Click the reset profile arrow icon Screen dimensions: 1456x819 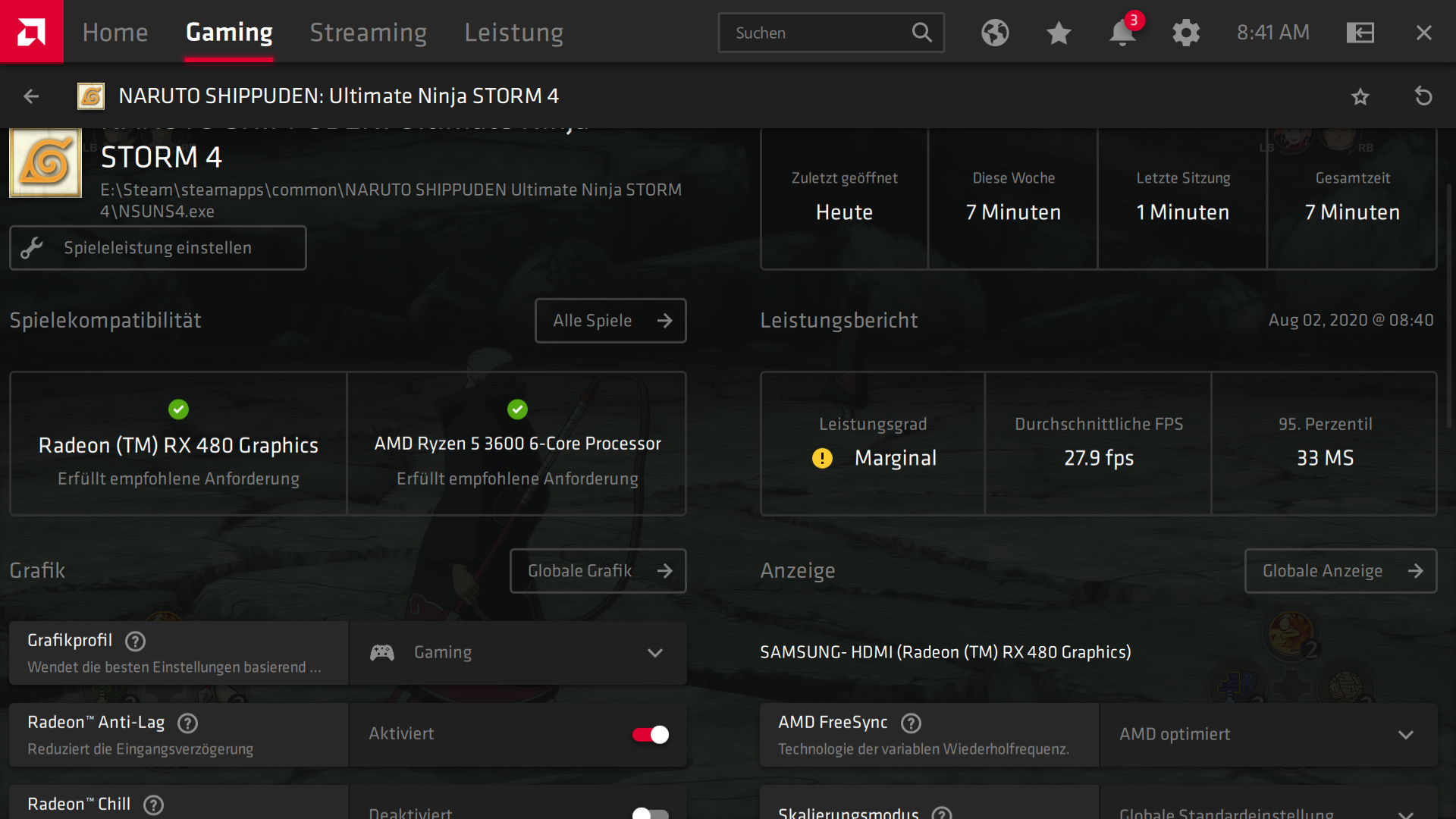[1423, 96]
